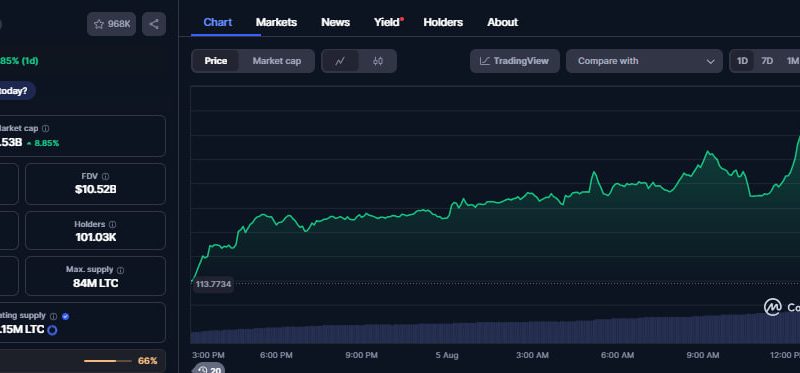The width and height of the screenshot is (800, 373).
Task: Click the 66% progress bar
Action: [107, 361]
